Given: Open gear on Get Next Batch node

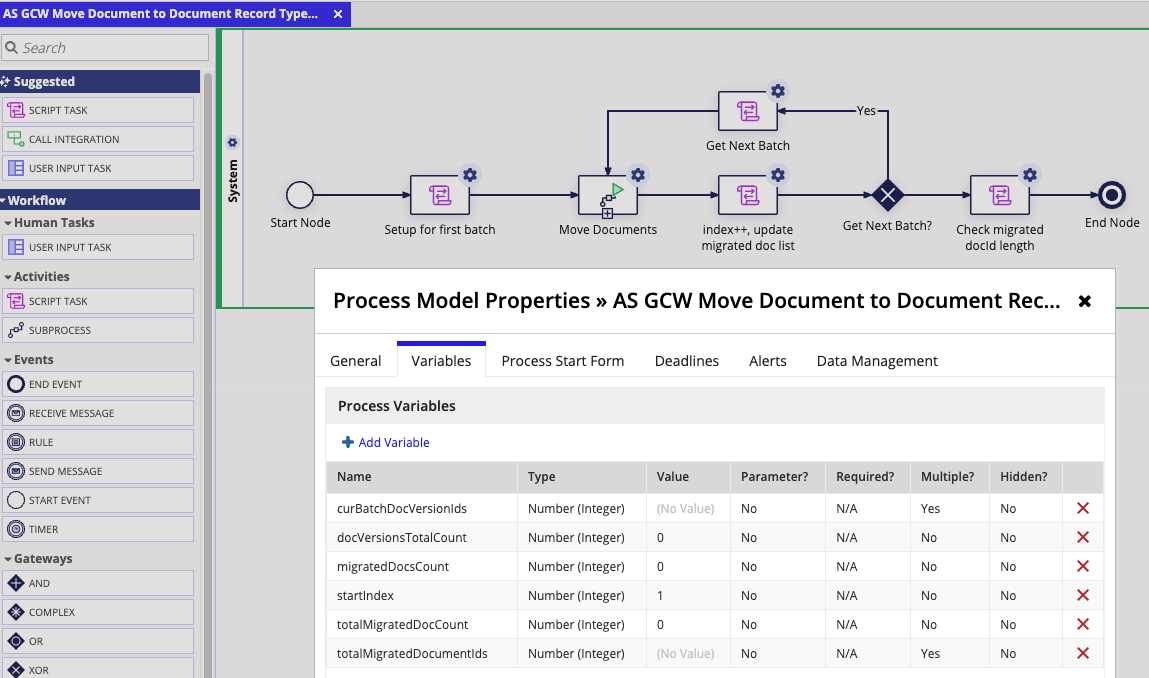Looking at the screenshot, I should click(x=777, y=91).
